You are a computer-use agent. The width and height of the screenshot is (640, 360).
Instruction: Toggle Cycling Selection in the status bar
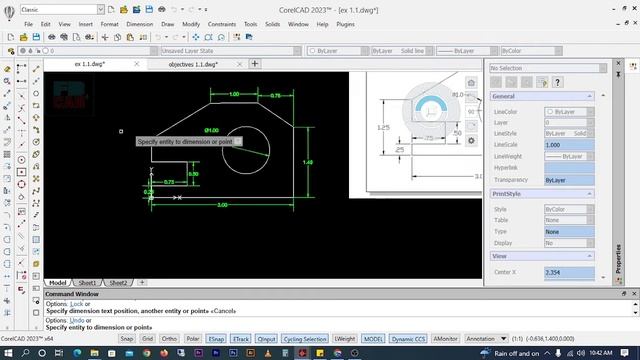point(305,339)
